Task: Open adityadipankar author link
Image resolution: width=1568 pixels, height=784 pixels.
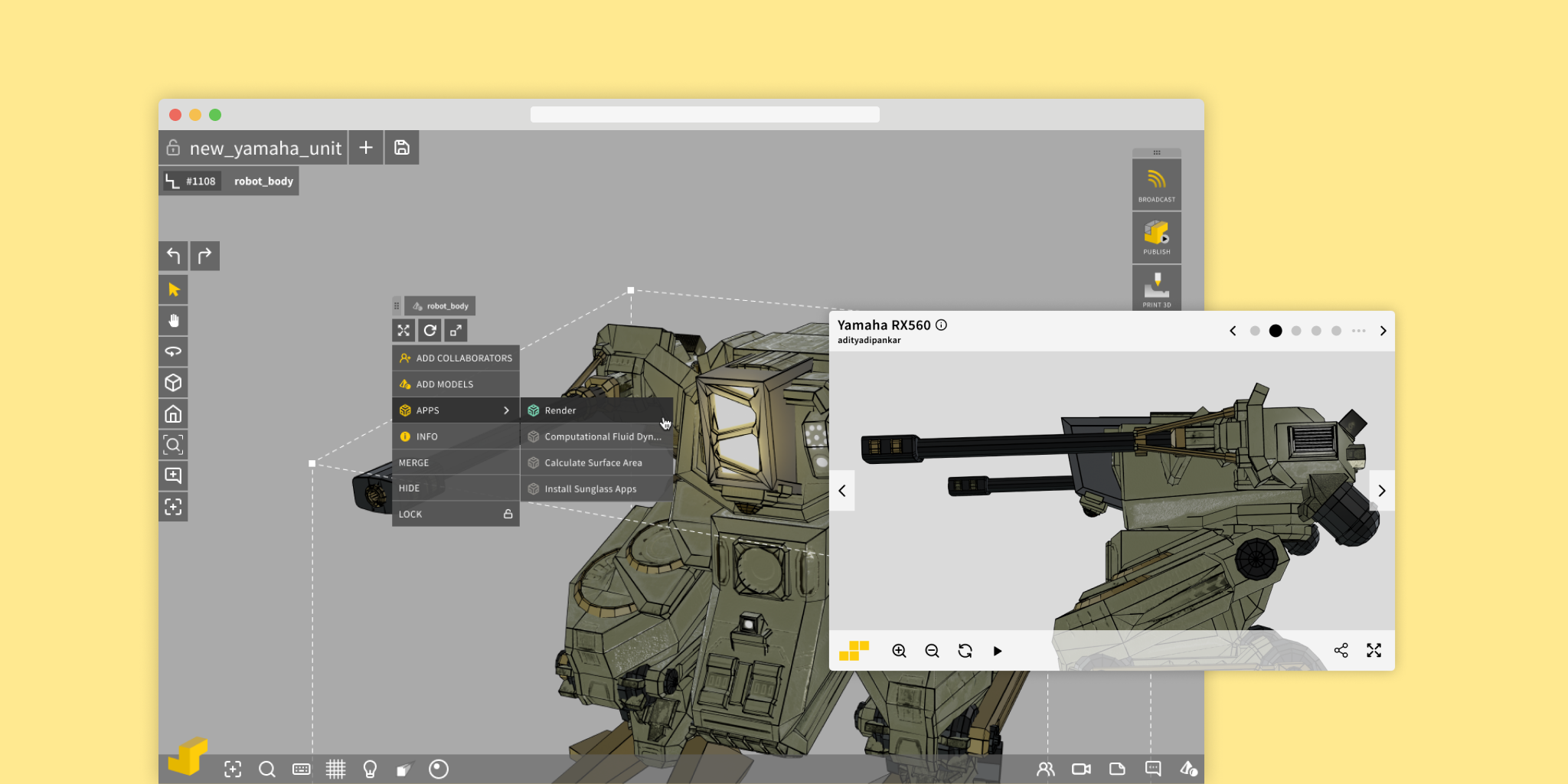Action: tap(869, 340)
